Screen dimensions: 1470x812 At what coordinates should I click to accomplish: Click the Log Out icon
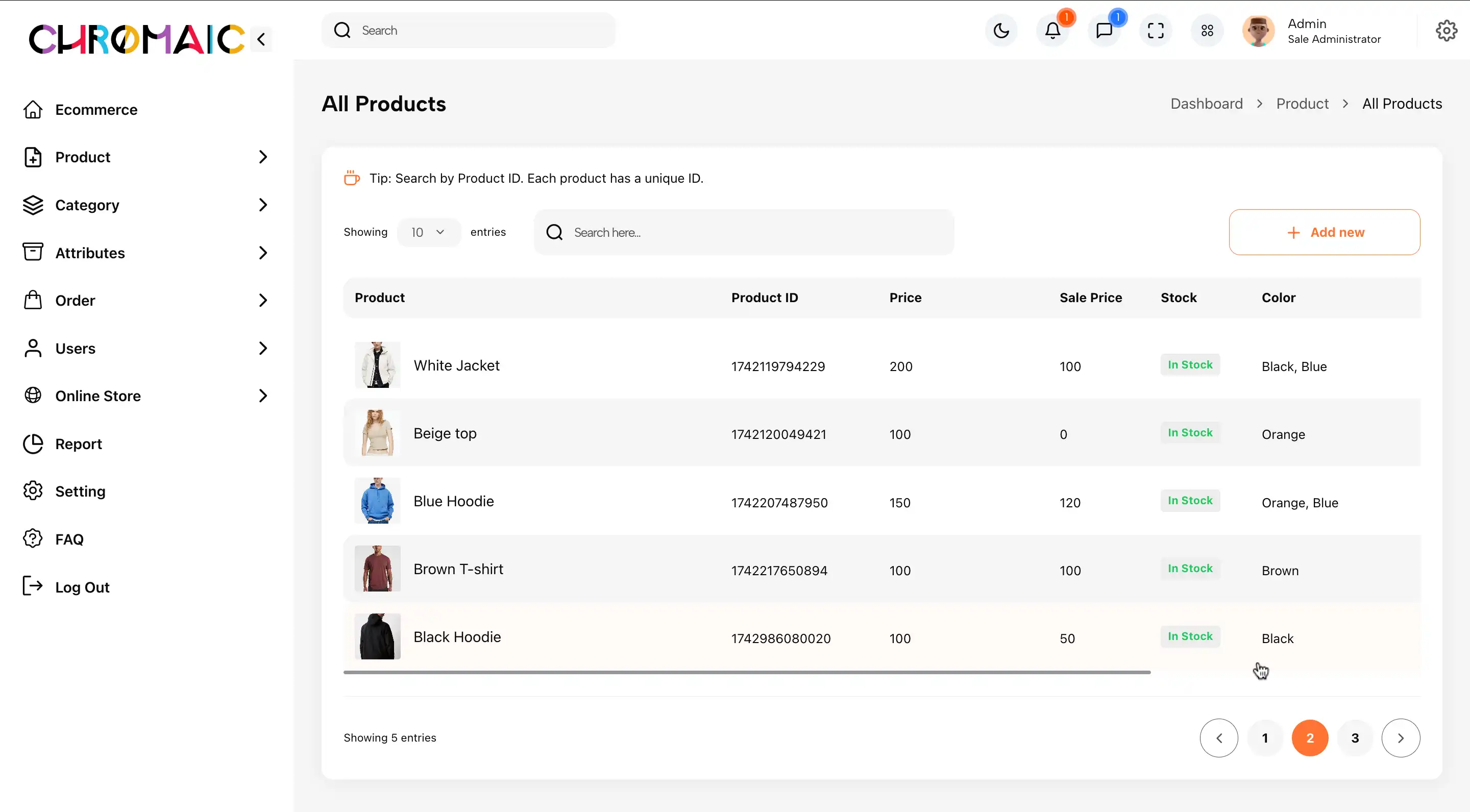(x=33, y=586)
